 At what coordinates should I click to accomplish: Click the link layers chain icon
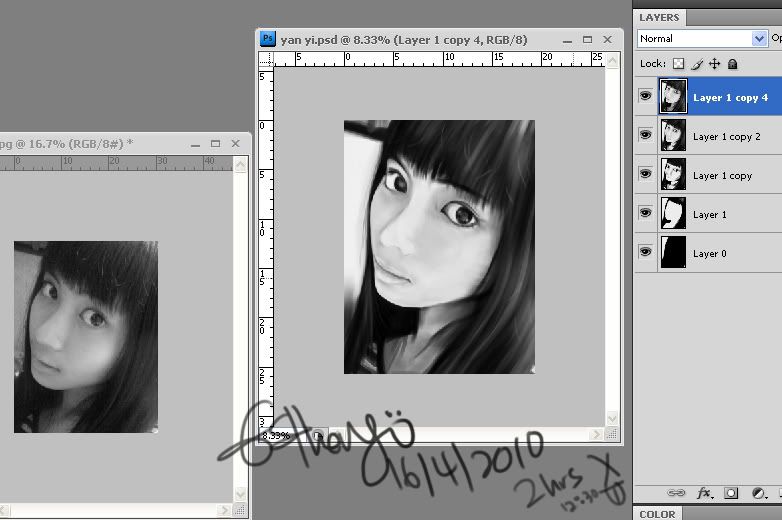point(677,493)
